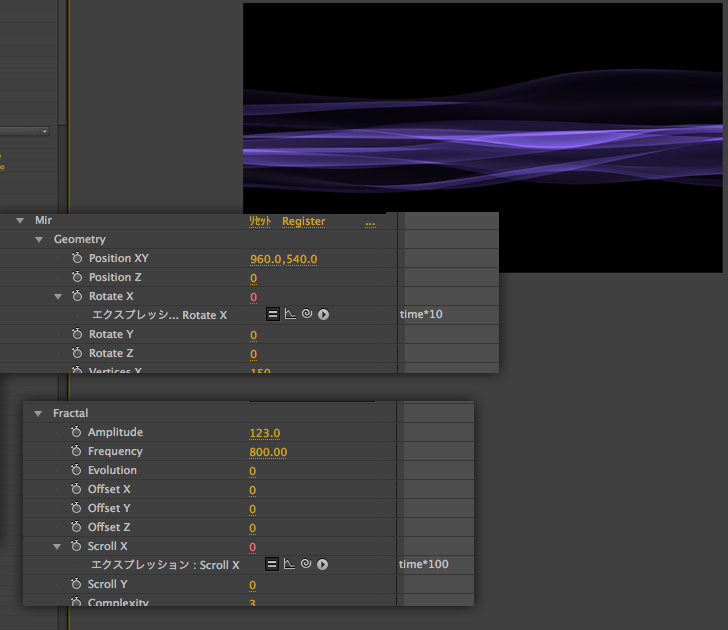
Task: Collapse the Fractal property group
Action: [39, 413]
